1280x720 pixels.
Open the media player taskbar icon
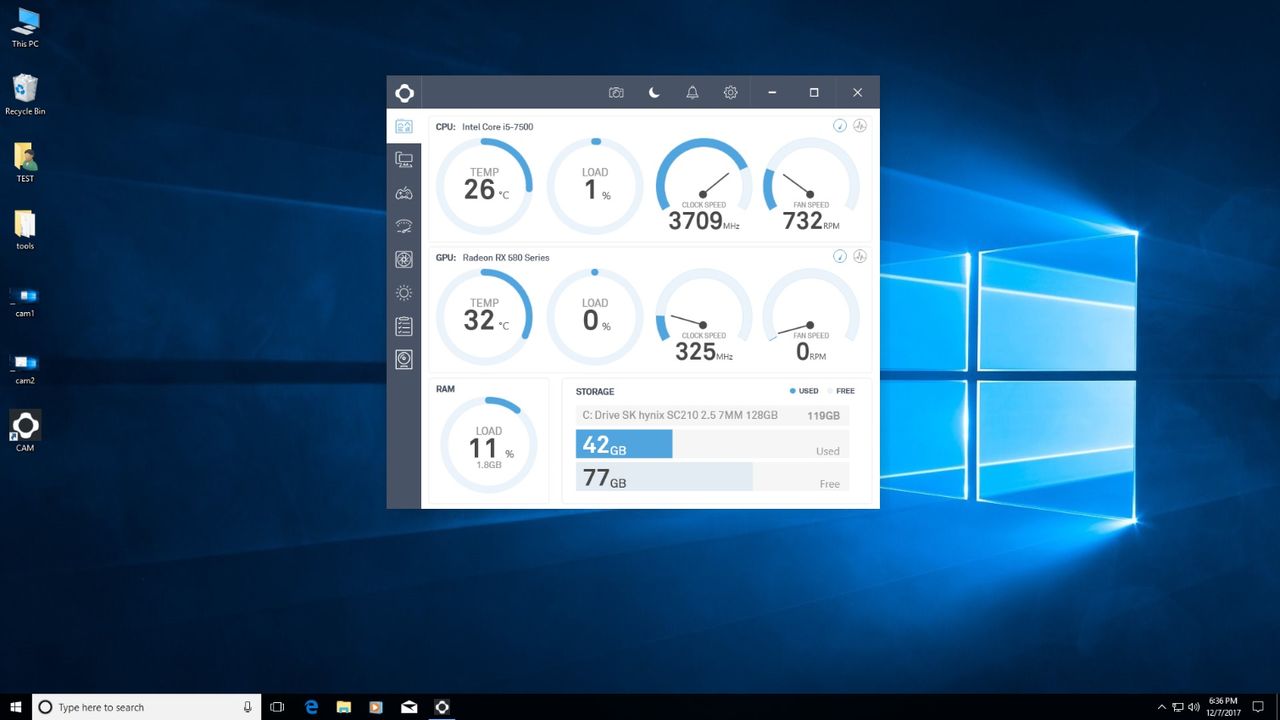coord(376,707)
